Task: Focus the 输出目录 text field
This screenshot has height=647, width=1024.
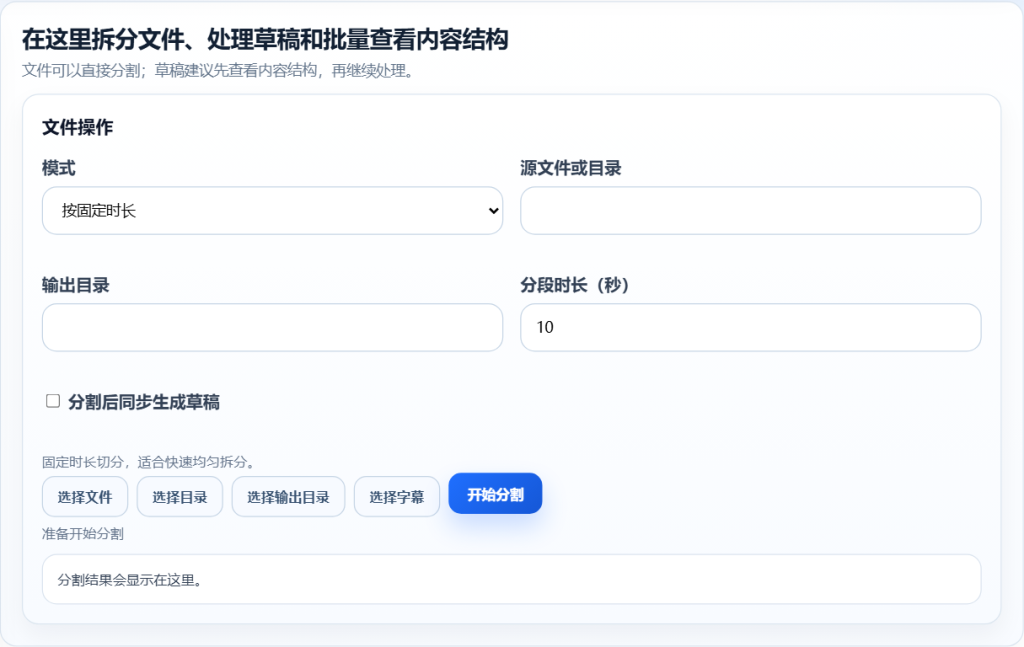Action: (x=272, y=328)
